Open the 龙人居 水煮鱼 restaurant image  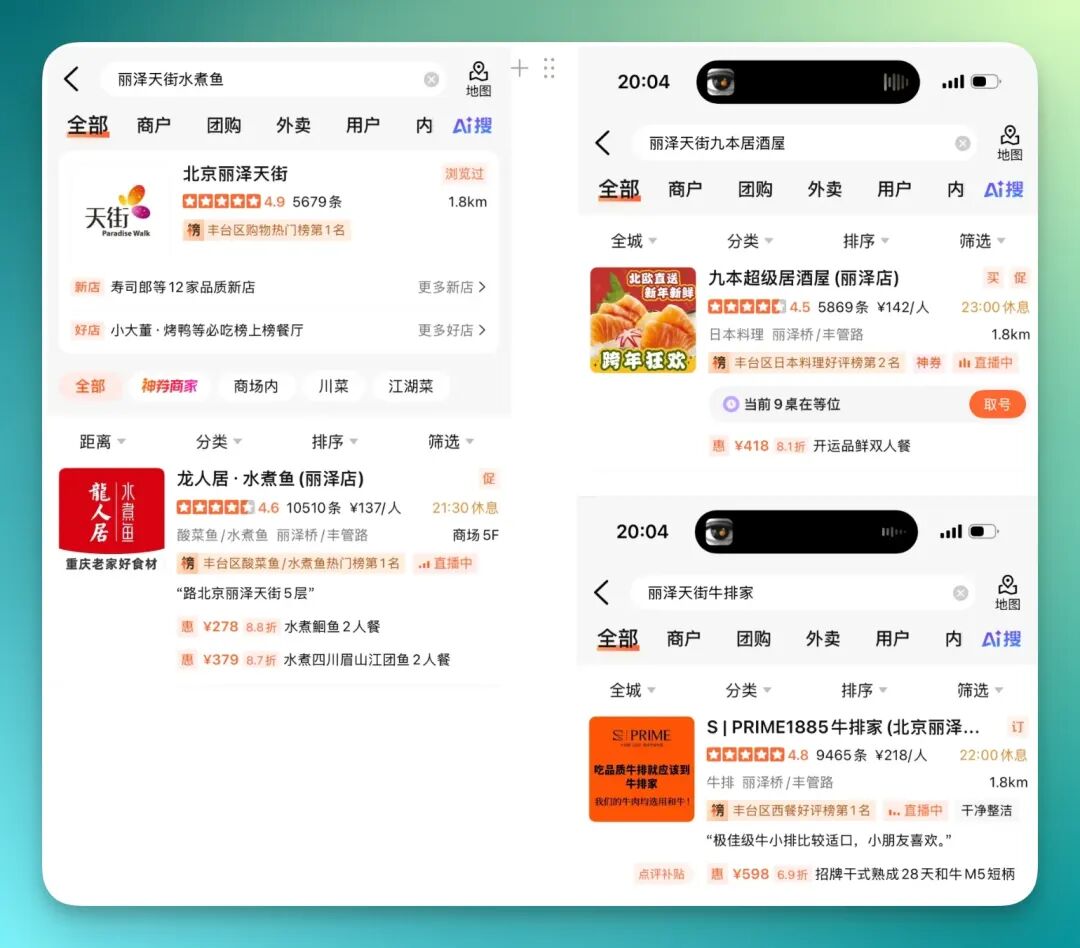click(112, 521)
